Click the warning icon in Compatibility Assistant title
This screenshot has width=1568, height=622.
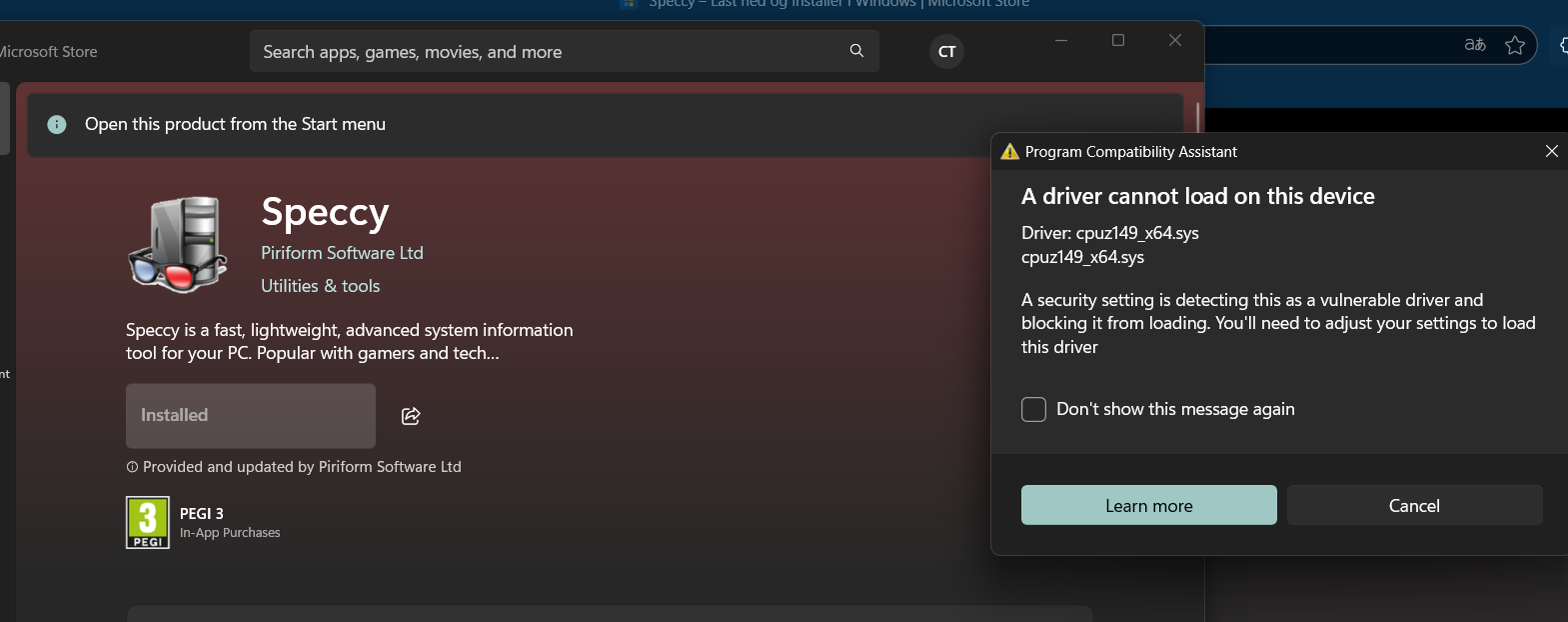[1010, 151]
